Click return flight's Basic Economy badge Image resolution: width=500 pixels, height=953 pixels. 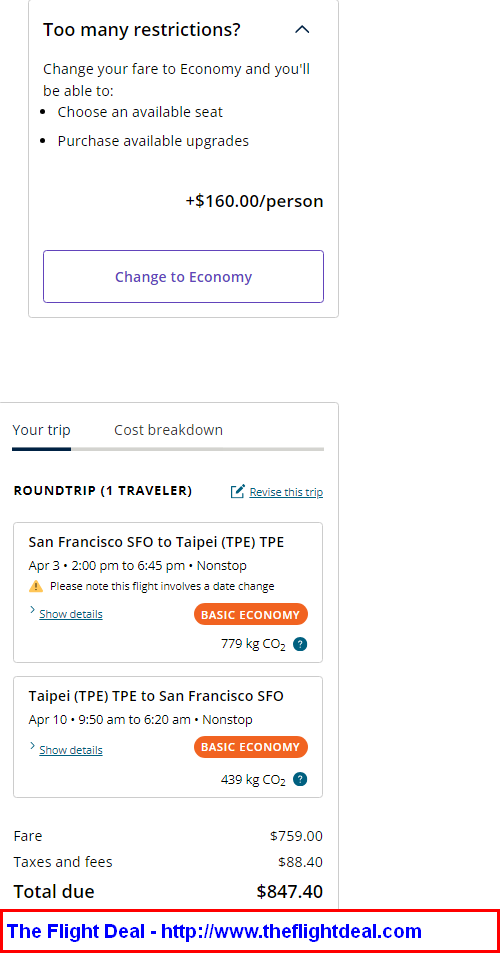pyautogui.click(x=251, y=747)
